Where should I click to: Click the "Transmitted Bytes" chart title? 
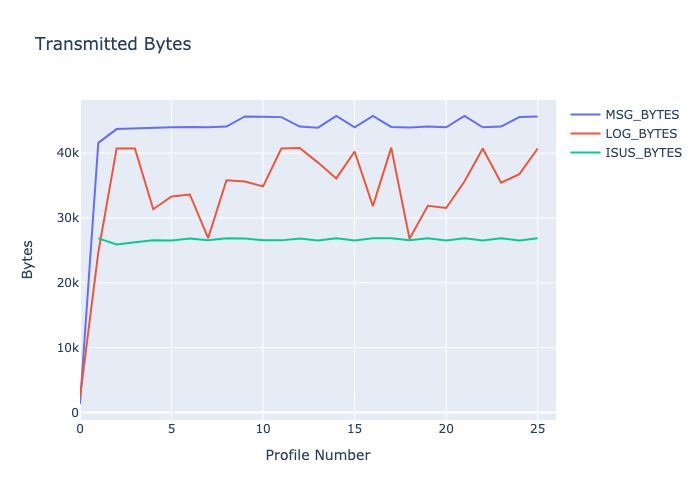click(113, 44)
